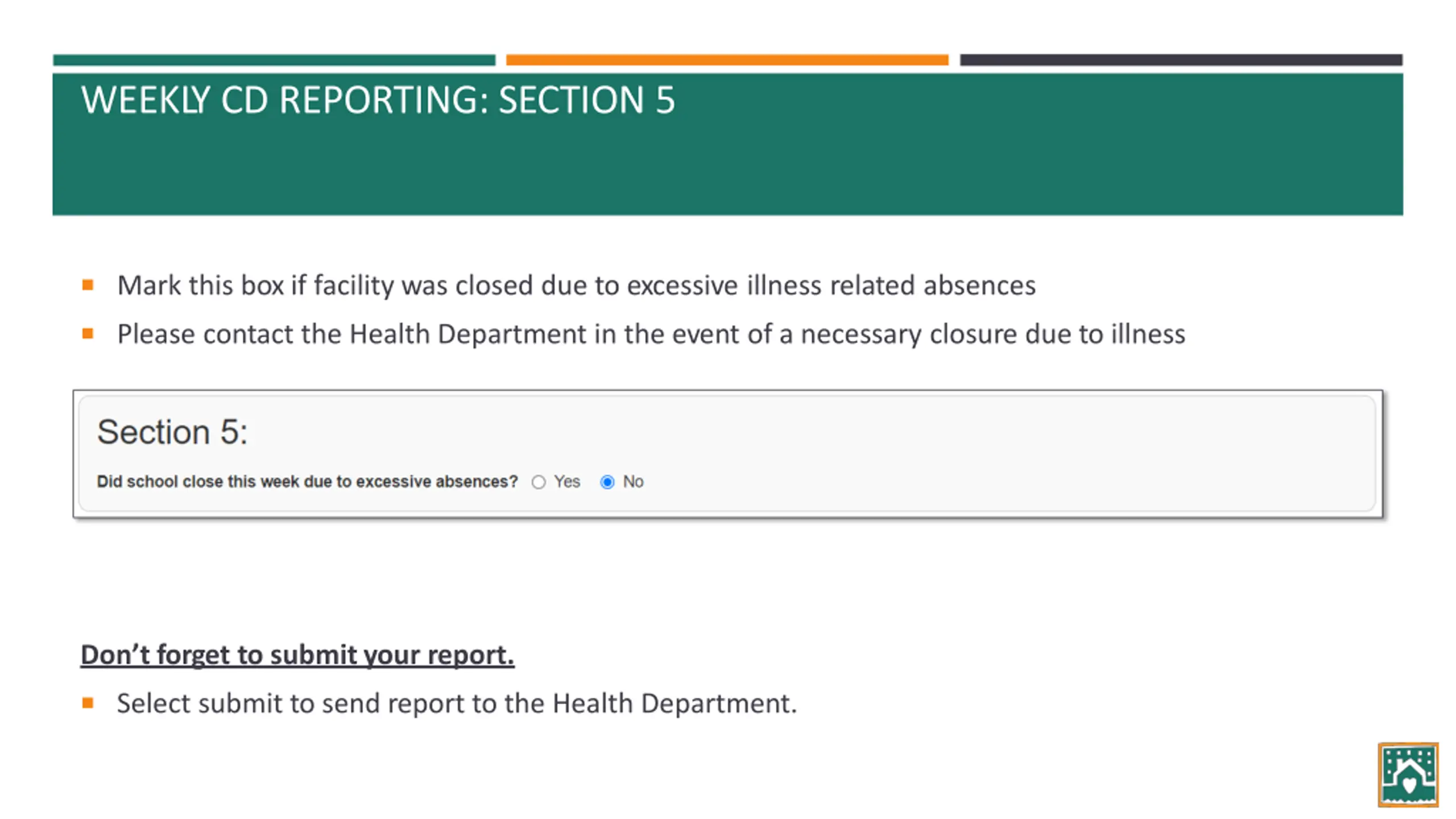Click the orange bullet beside 'Select submit'
This screenshot has height=819, width=1456.
[88, 703]
